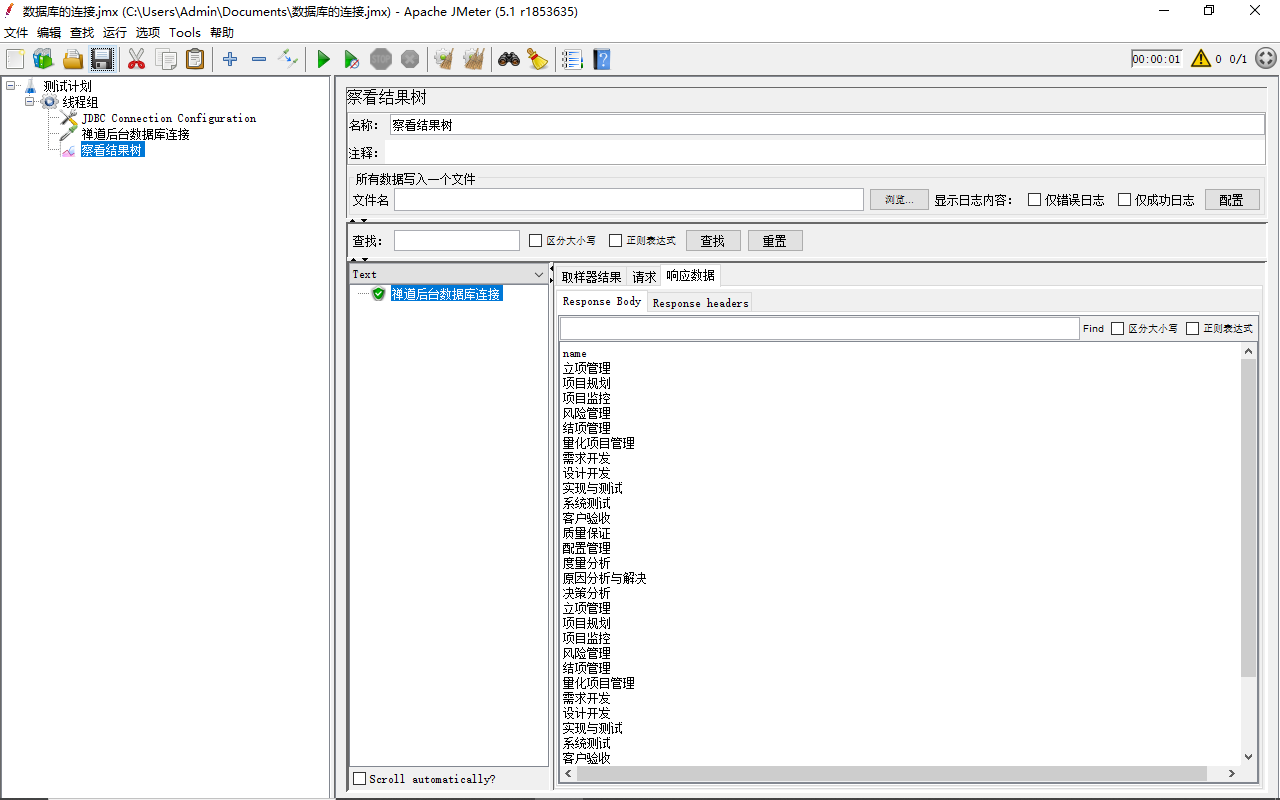
Task: Click the 文件名 input field
Action: tap(629, 200)
